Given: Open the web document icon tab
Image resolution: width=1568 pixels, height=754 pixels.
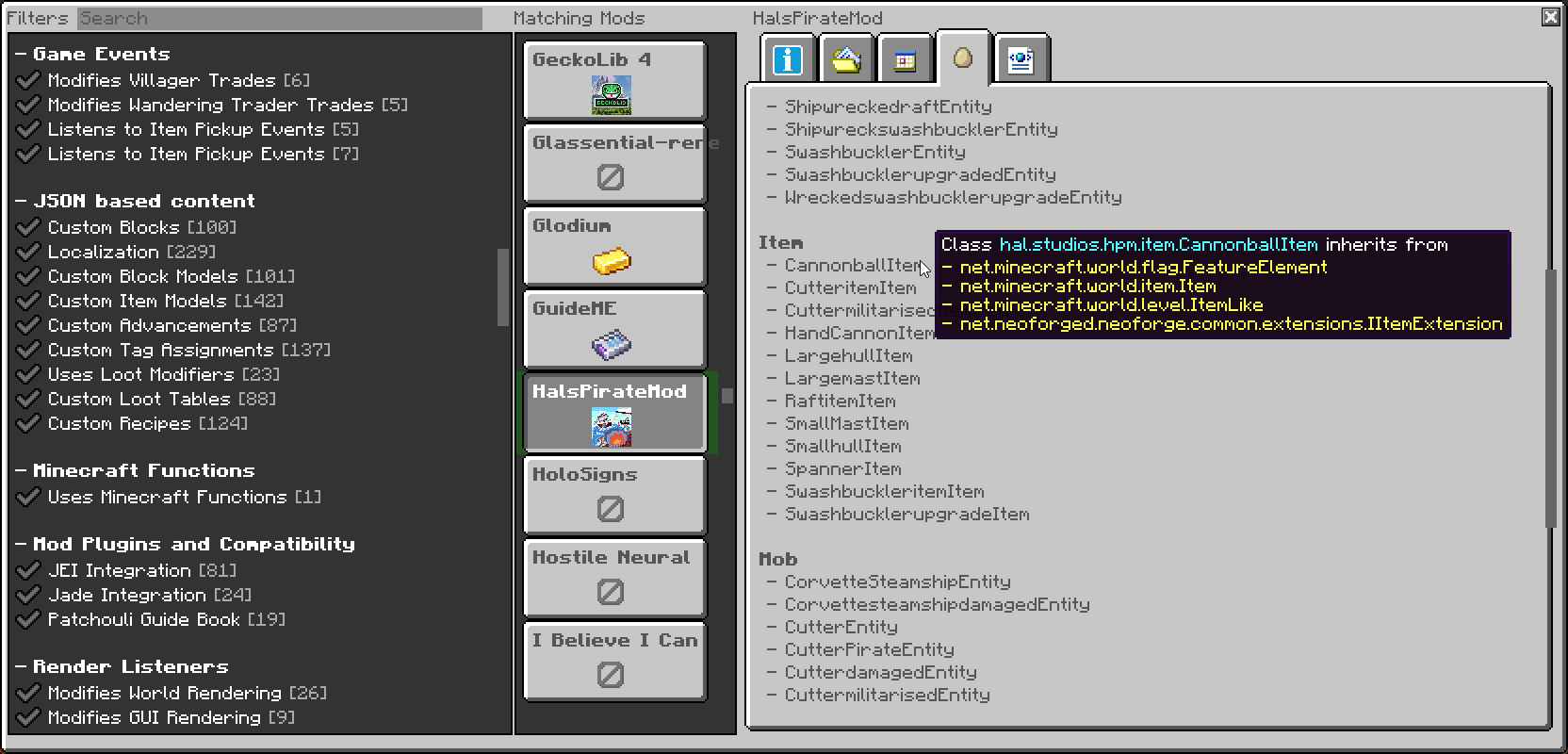Looking at the screenshot, I should (x=1021, y=60).
